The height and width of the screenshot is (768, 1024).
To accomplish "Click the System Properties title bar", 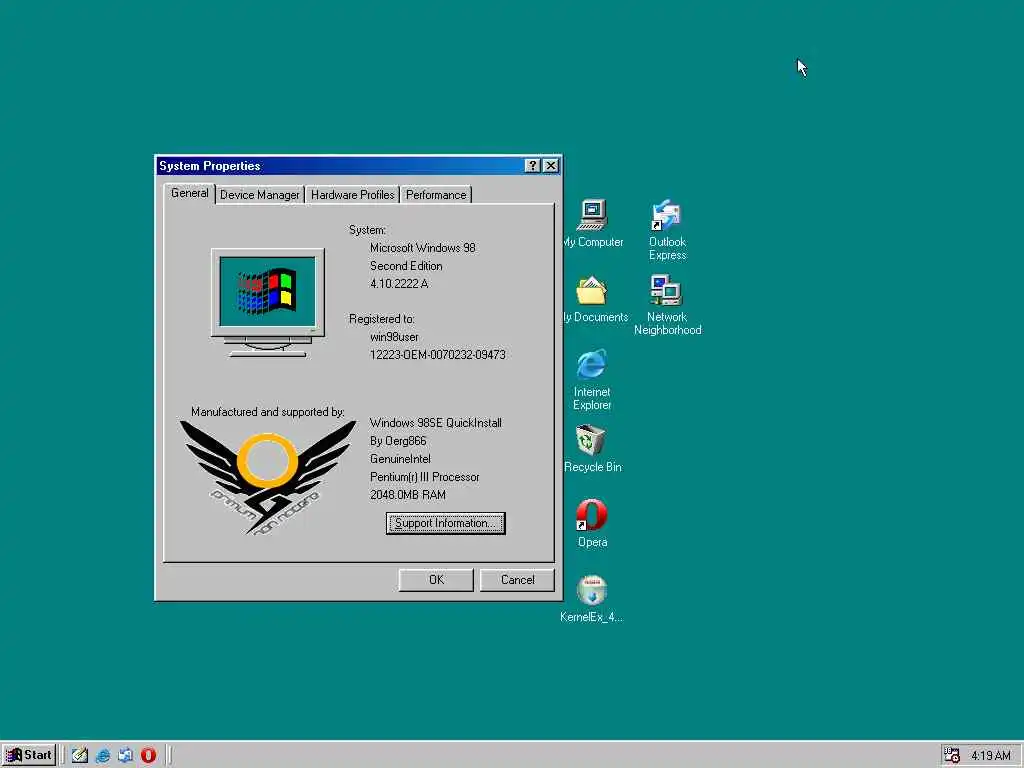I will tap(340, 166).
